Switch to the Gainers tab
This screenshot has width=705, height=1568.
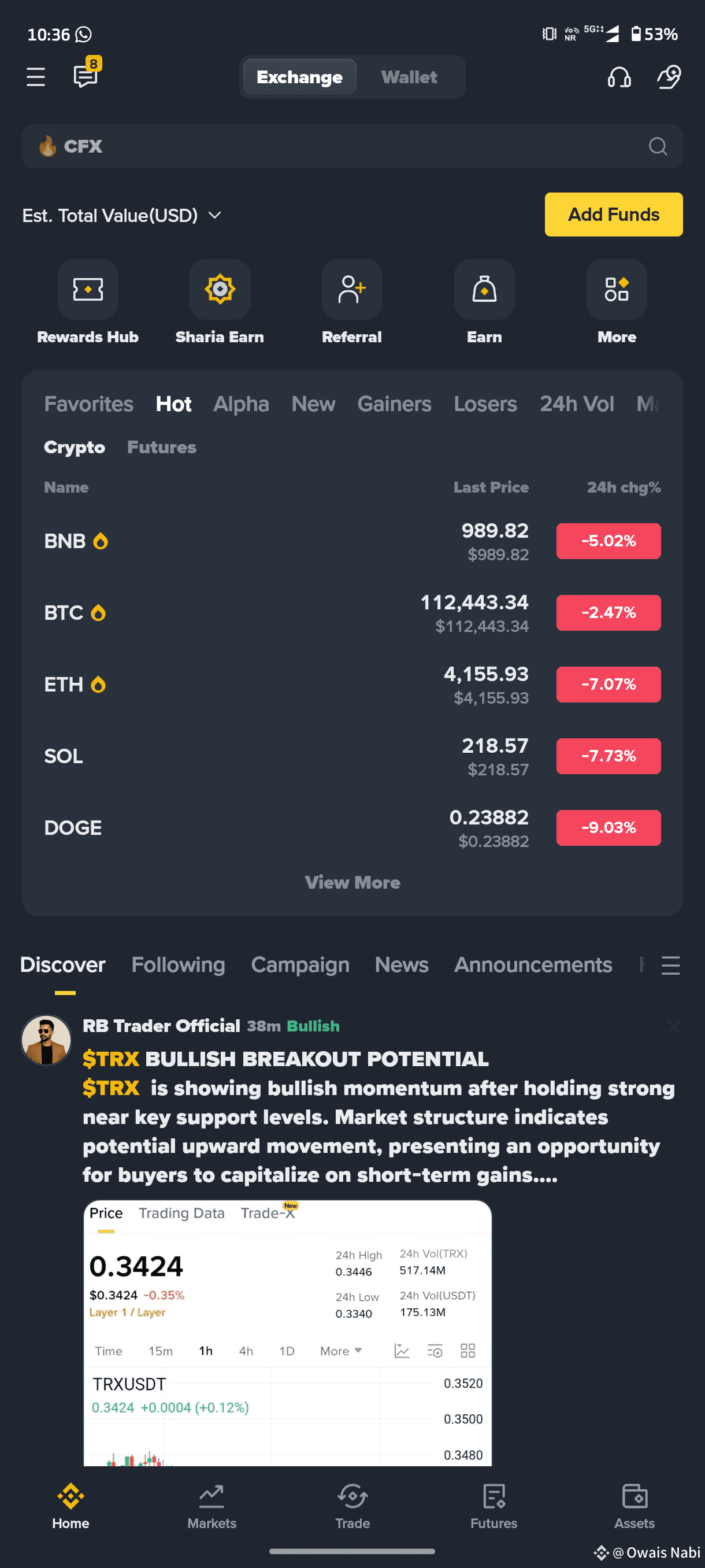[x=394, y=404]
